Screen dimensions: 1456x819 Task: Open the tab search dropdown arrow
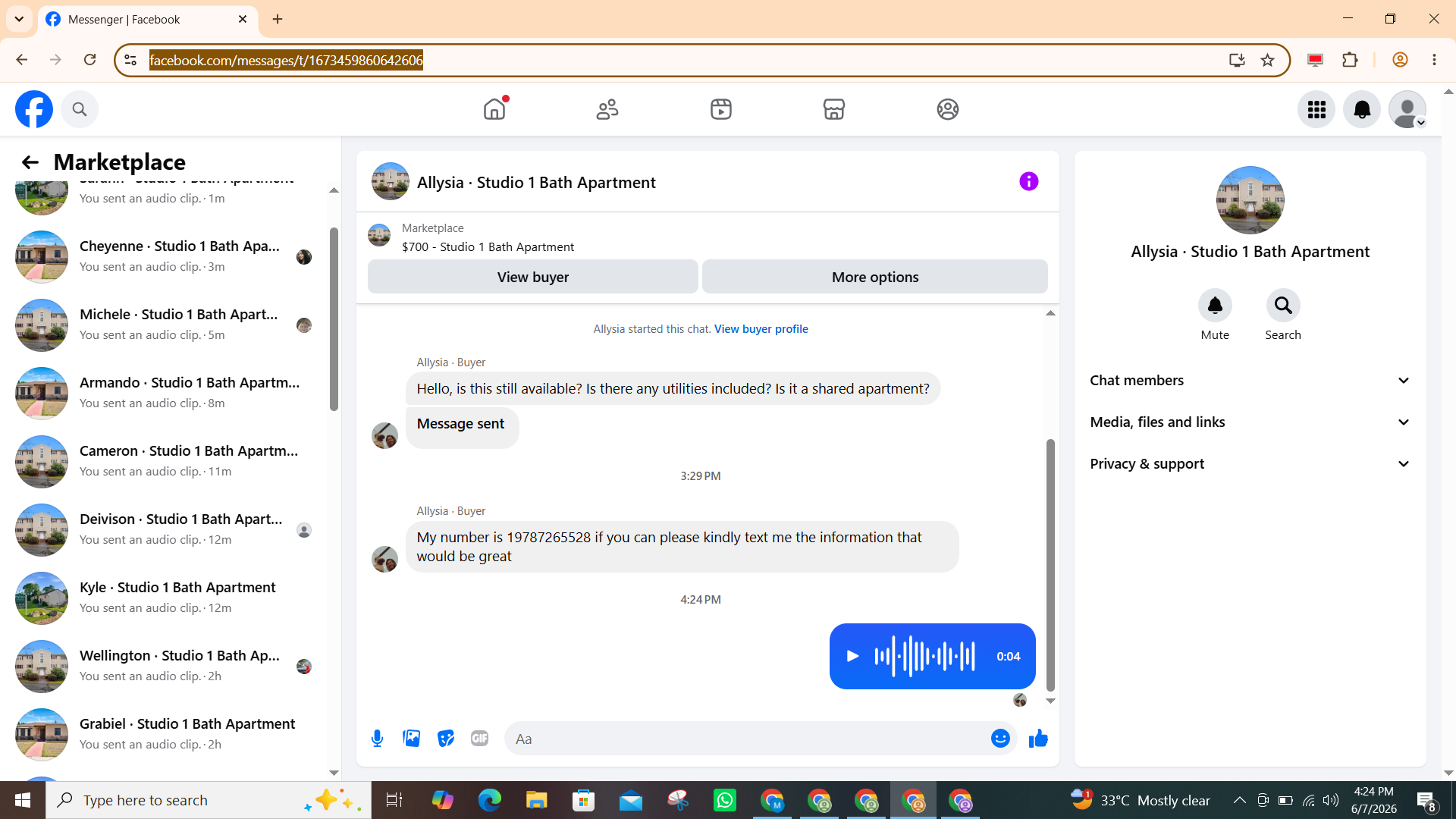[19, 19]
